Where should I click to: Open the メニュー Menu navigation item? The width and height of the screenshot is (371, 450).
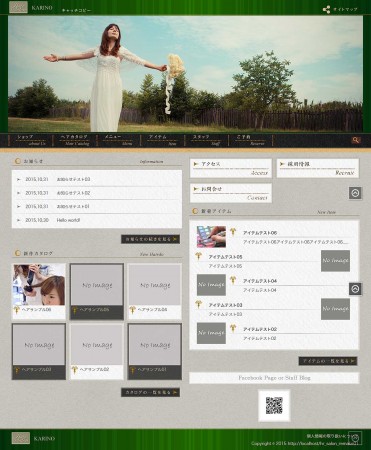click(x=119, y=140)
